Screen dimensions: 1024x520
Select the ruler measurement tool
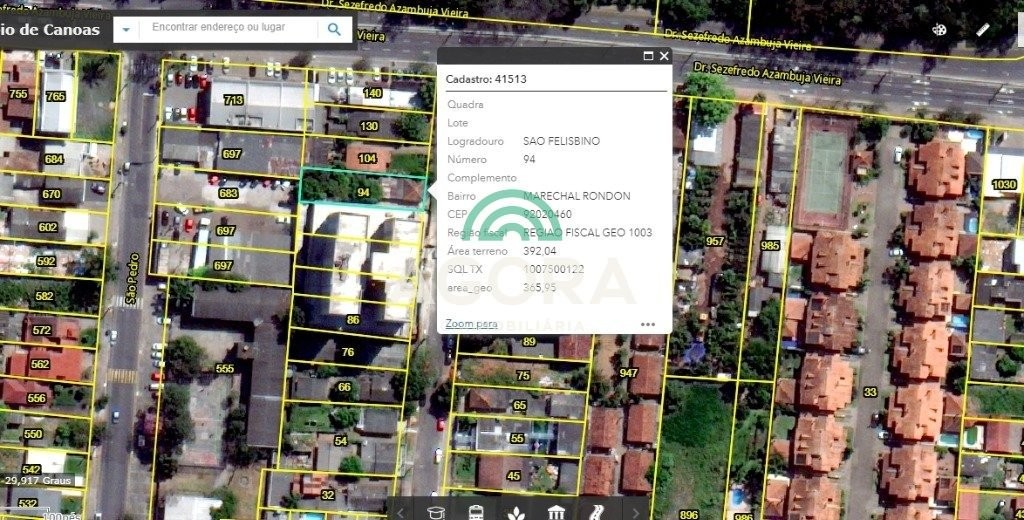point(983,30)
